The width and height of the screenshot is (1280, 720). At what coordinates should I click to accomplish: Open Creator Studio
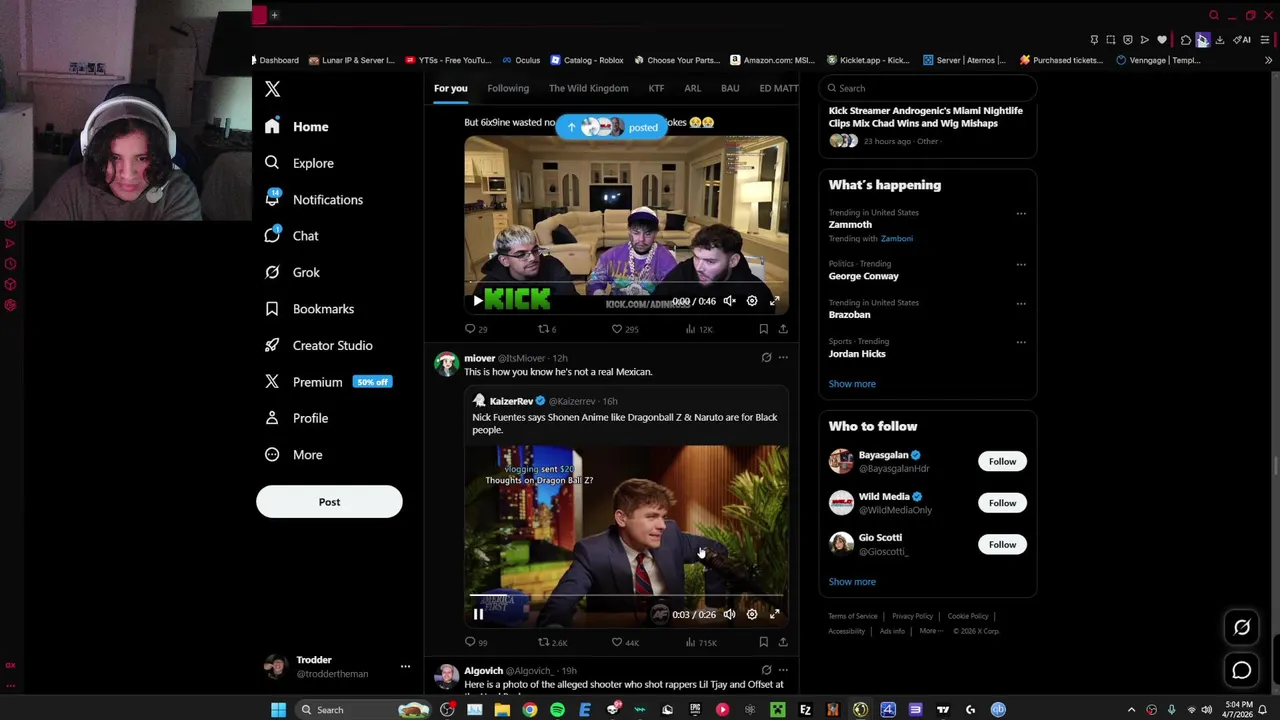pos(318,345)
